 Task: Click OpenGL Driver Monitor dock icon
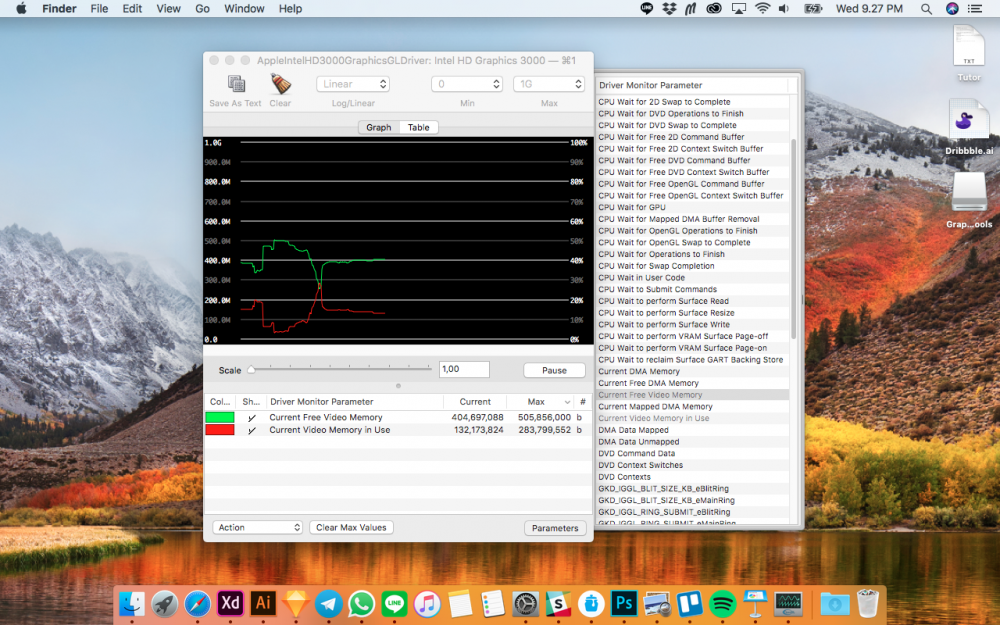(788, 603)
